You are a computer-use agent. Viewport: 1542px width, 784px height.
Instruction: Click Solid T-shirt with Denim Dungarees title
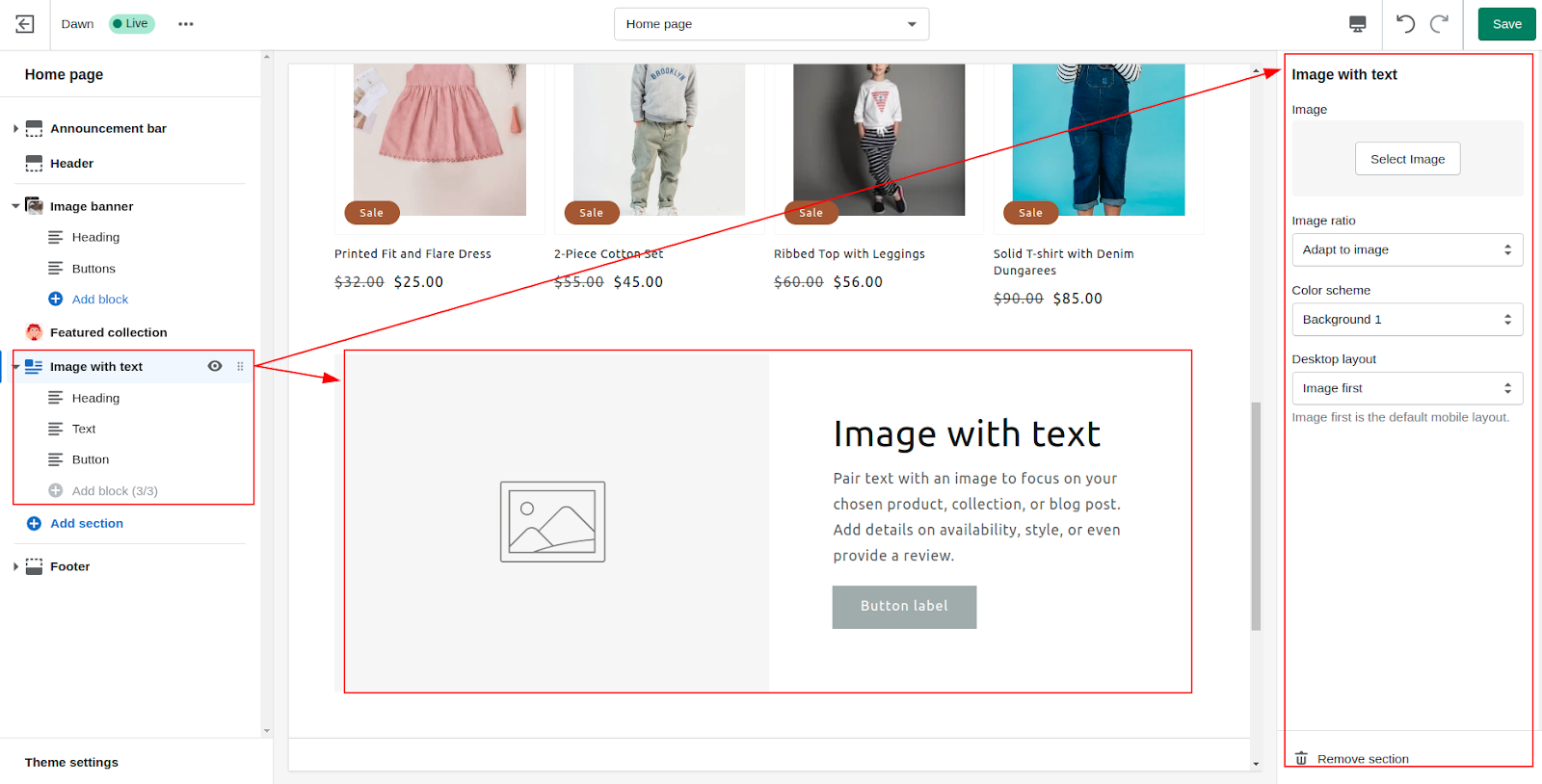point(1064,262)
